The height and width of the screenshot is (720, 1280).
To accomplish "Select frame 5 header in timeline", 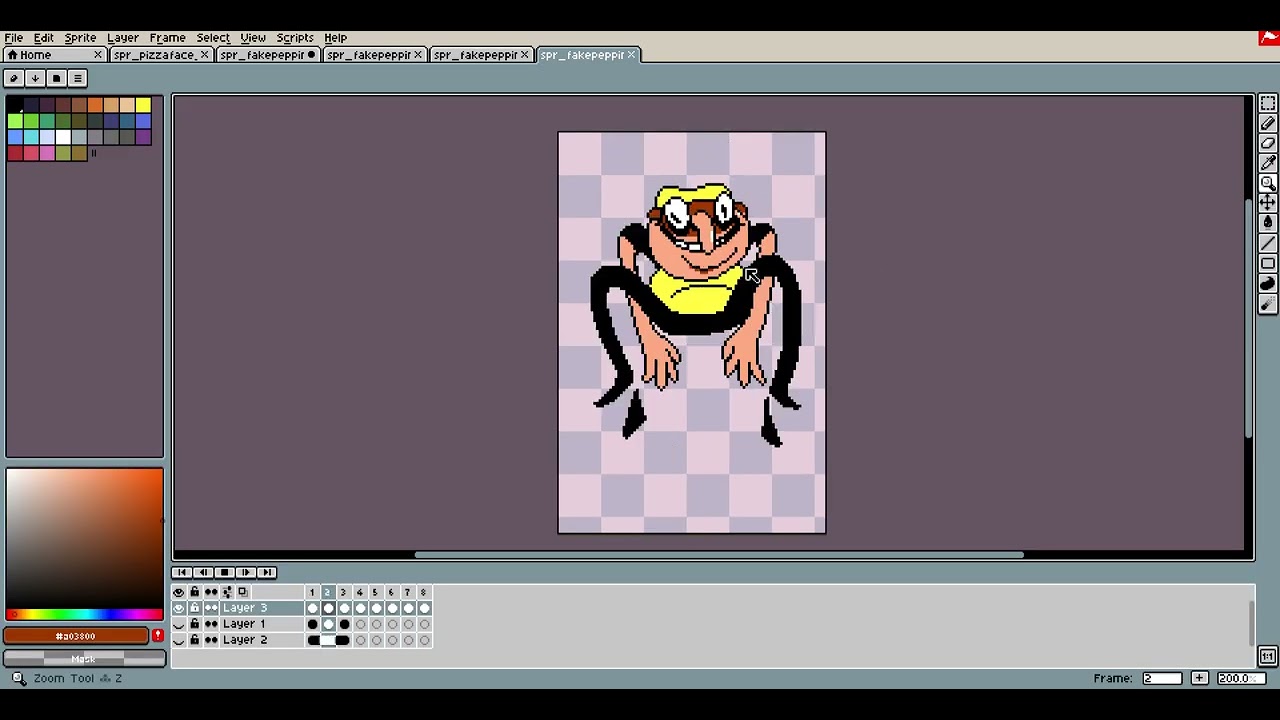I will (375, 592).
